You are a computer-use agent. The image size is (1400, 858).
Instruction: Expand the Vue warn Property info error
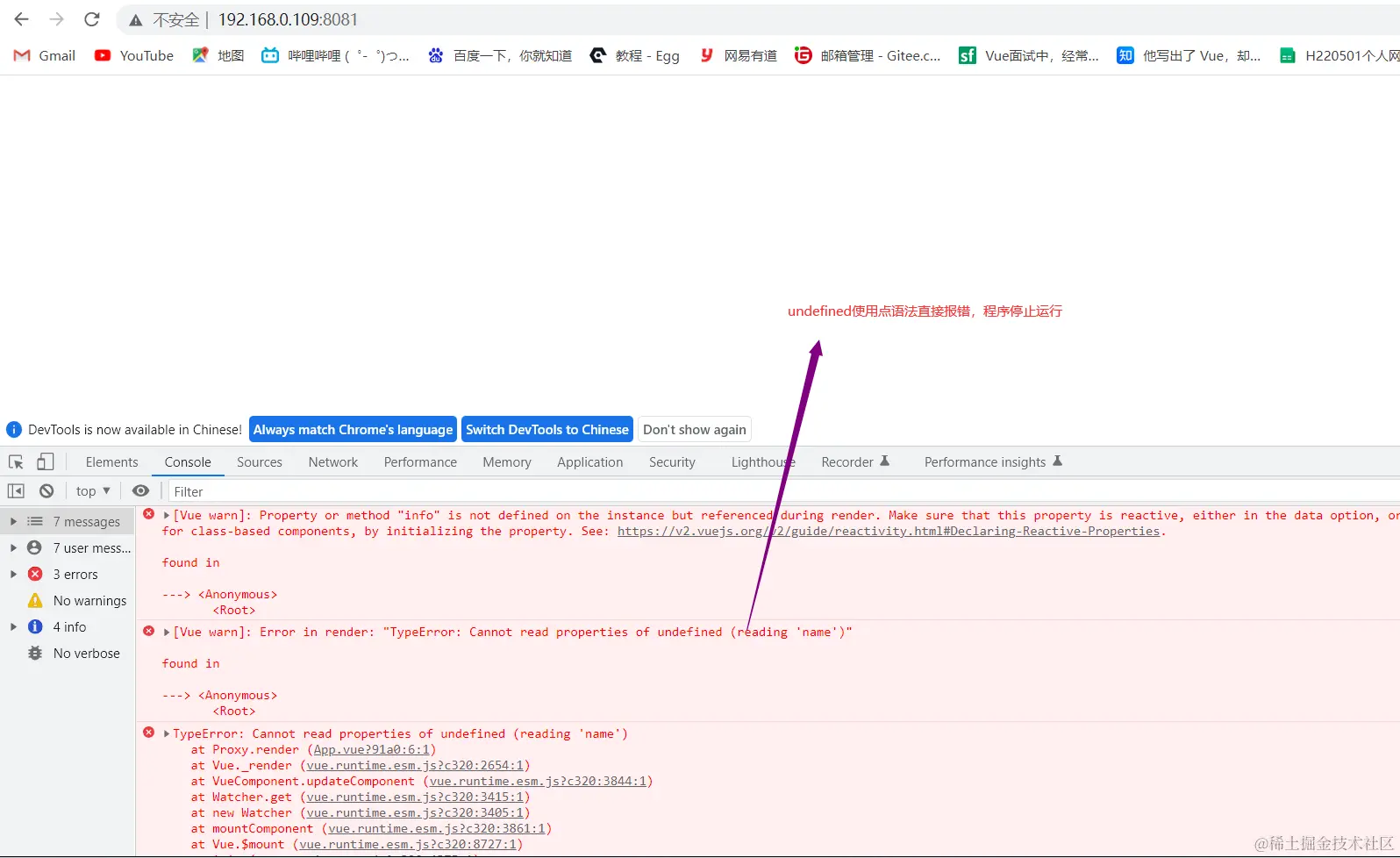point(167,516)
